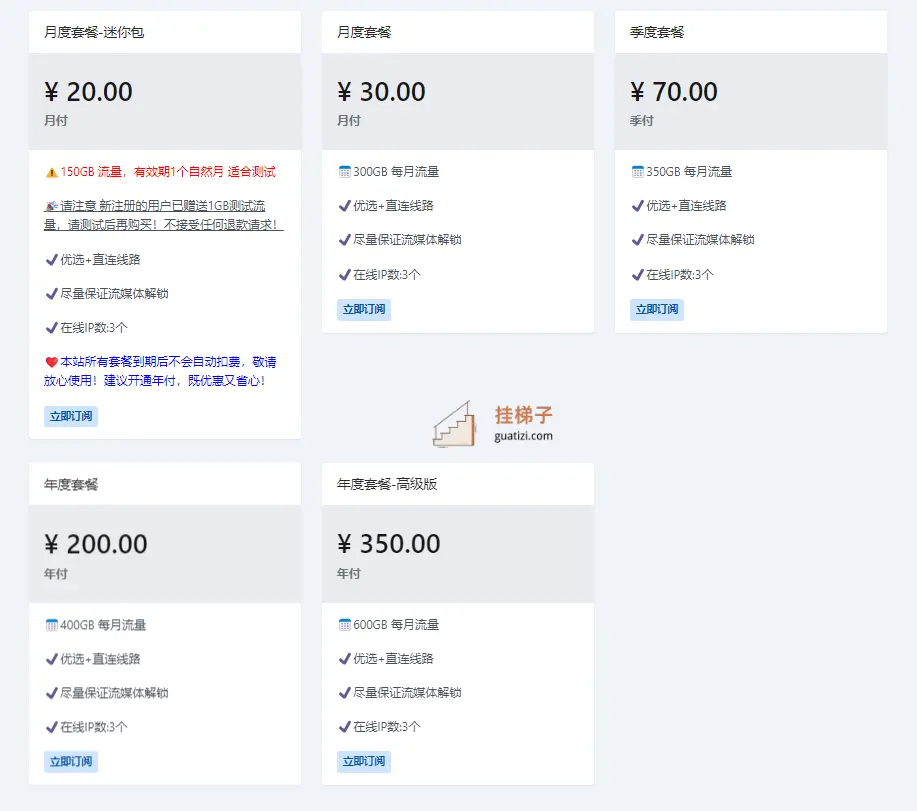Select the 年度套餐-高级版 card title

point(387,484)
